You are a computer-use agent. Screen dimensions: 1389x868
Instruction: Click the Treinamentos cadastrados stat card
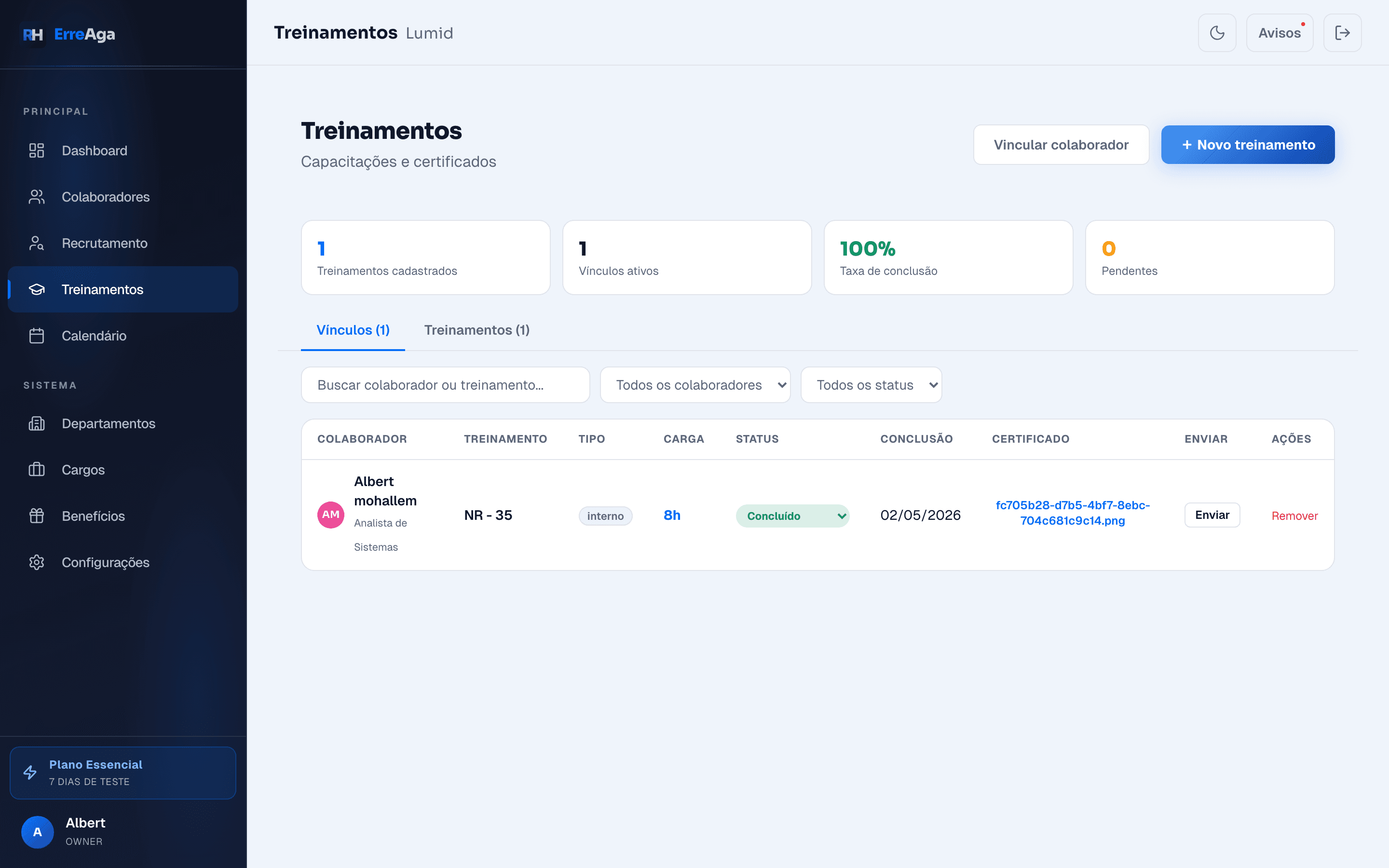[x=426, y=258]
